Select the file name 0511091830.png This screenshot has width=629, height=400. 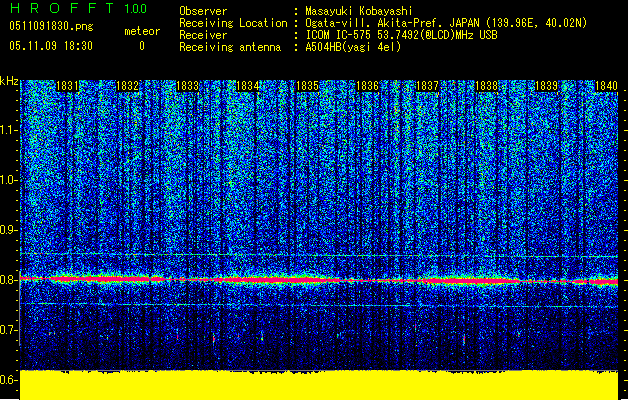click(51, 27)
